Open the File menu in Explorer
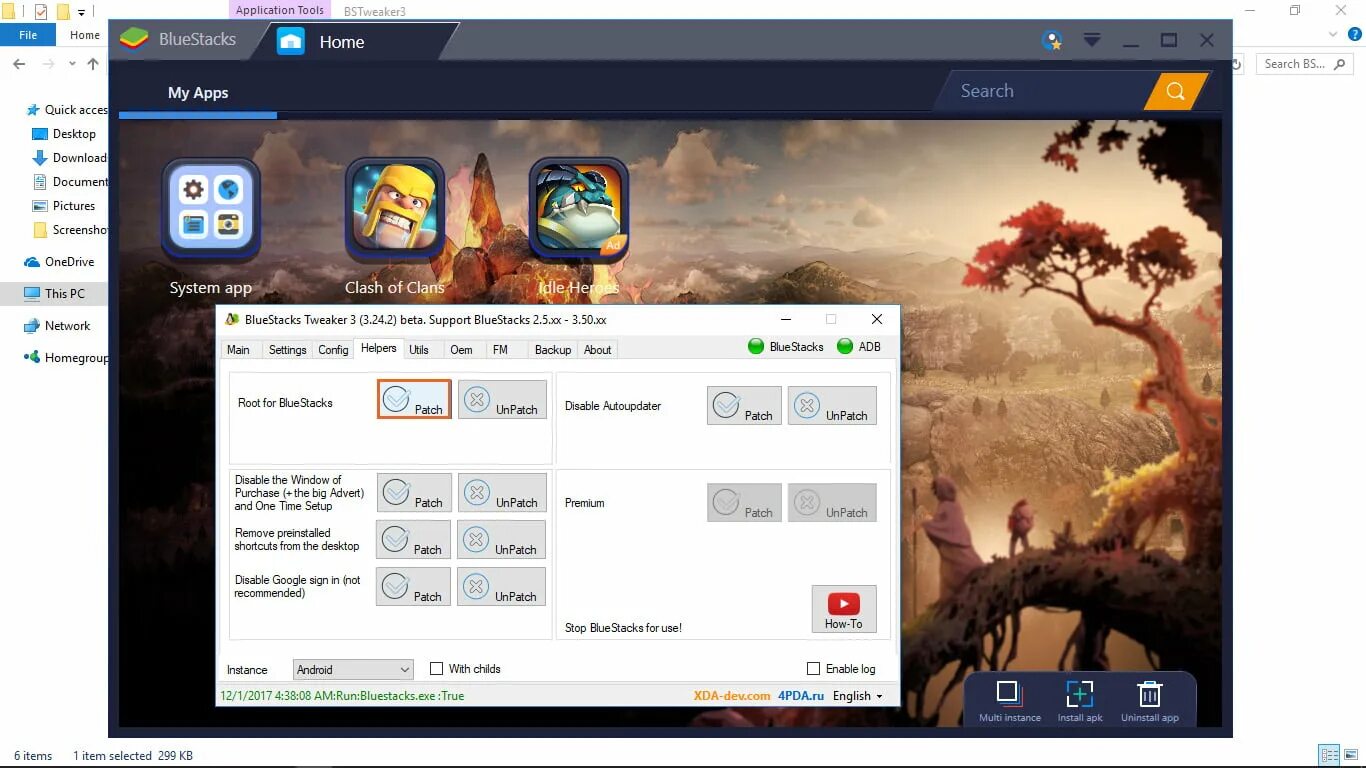This screenshot has width=1366, height=768. [x=28, y=35]
